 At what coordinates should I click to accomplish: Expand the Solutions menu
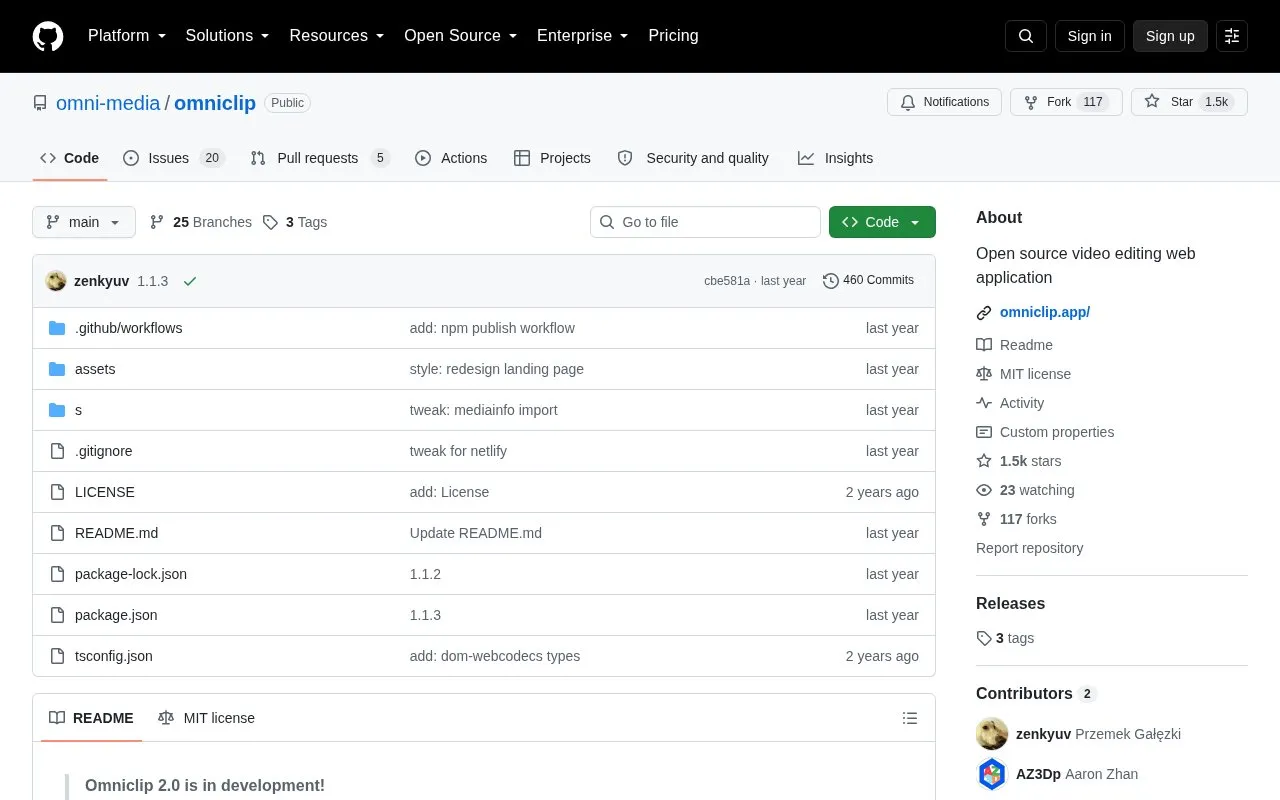(x=228, y=36)
